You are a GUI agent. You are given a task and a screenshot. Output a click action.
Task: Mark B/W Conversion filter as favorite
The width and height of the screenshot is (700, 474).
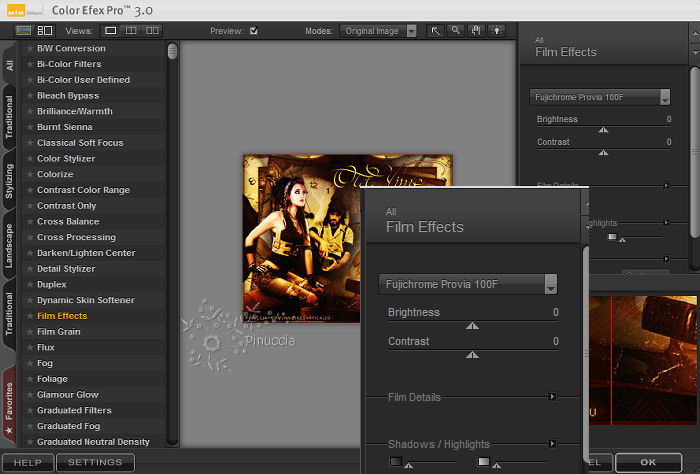(30, 48)
